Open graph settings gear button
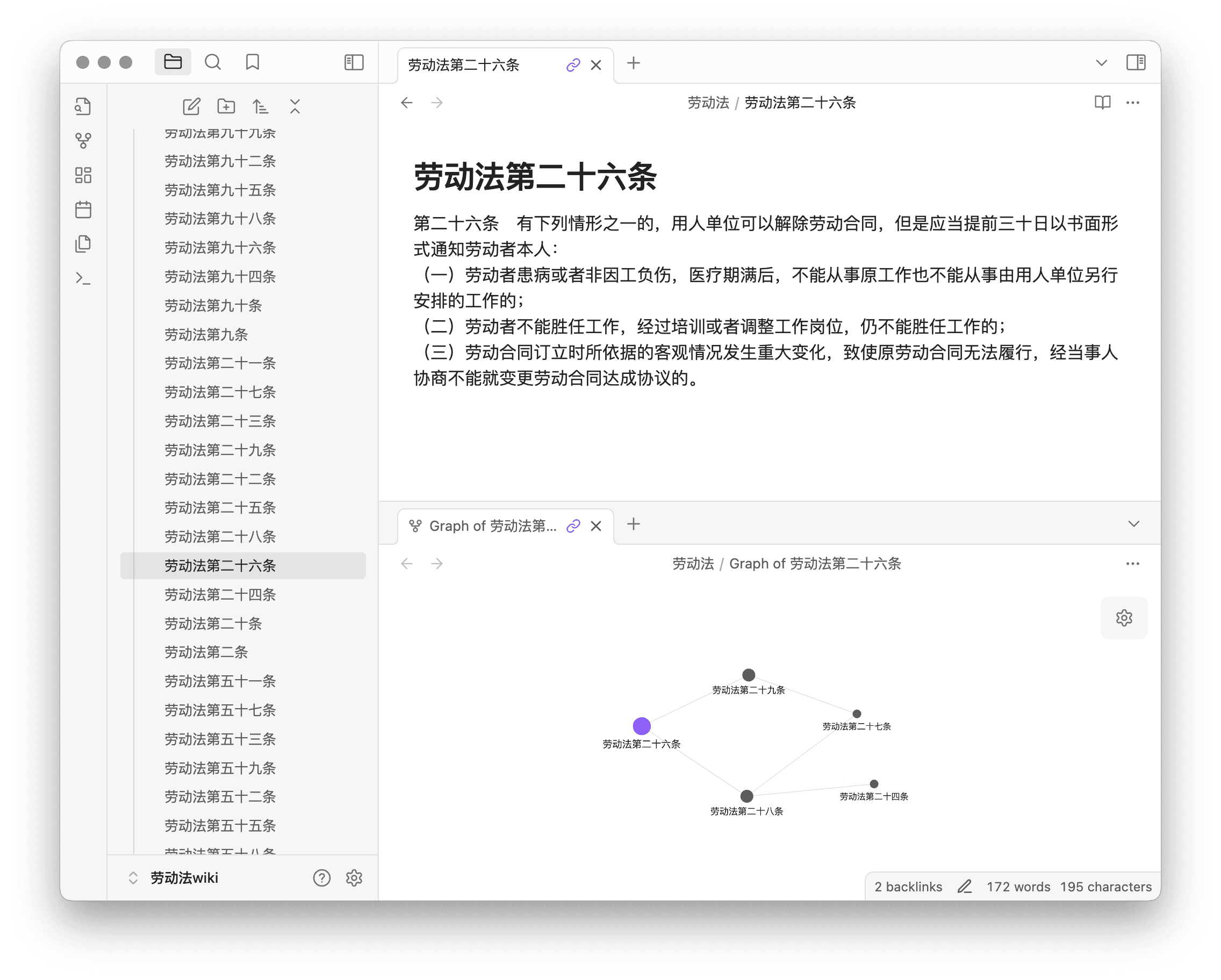The height and width of the screenshot is (980, 1221). click(1124, 617)
